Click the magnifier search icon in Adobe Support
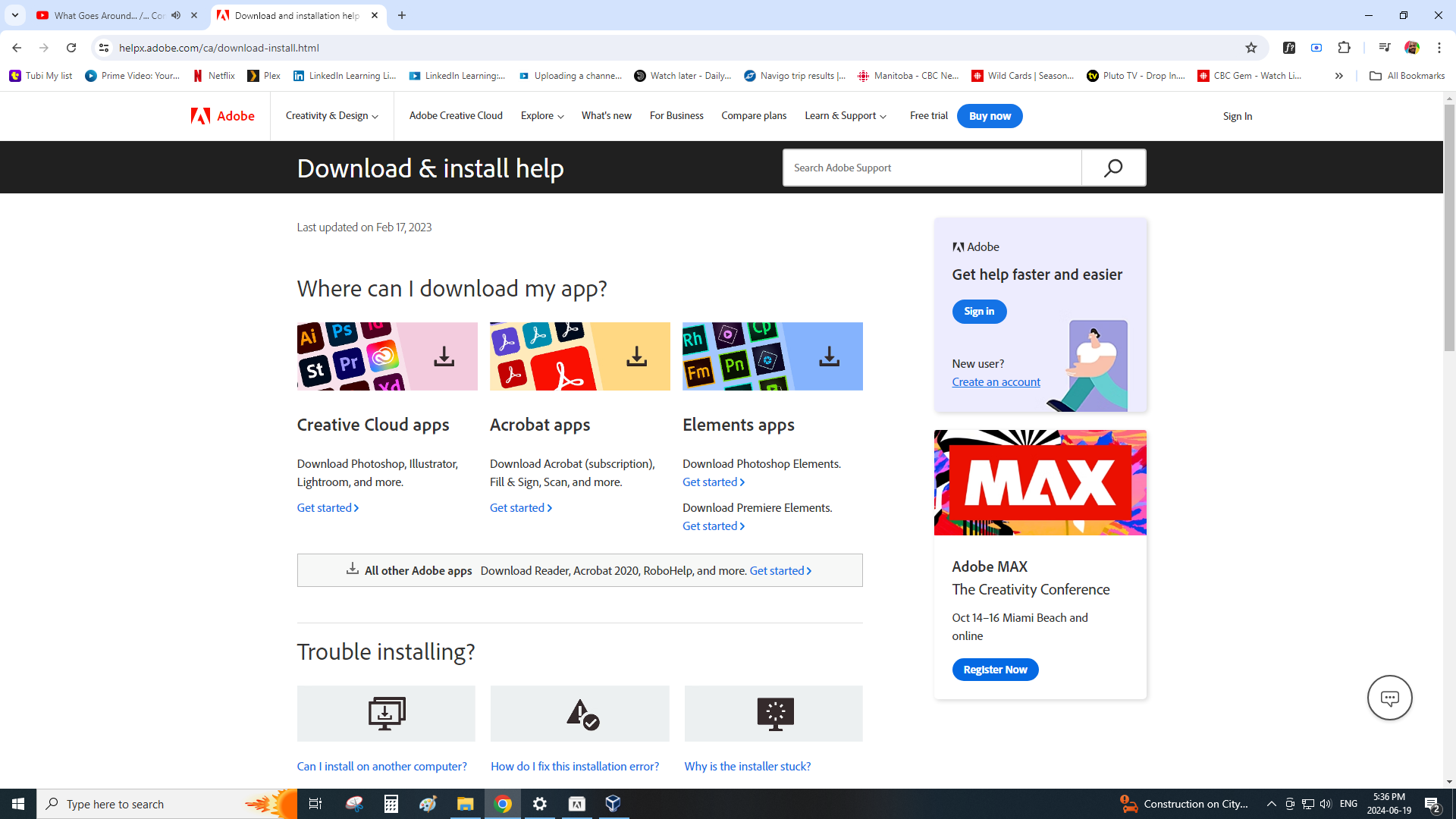Image resolution: width=1456 pixels, height=819 pixels. point(1113,168)
